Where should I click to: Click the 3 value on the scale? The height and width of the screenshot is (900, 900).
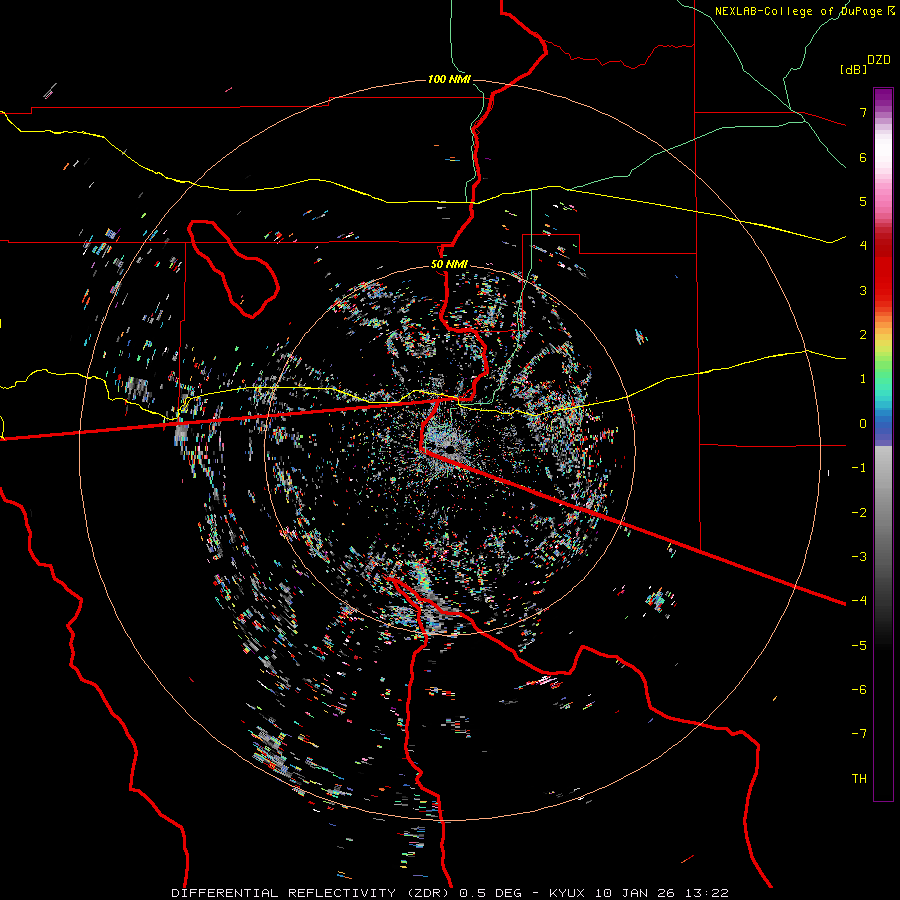click(863, 290)
